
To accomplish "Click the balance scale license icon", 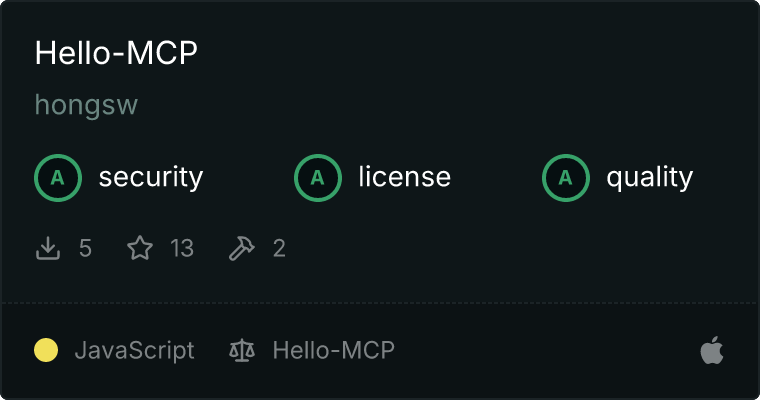I will [242, 351].
